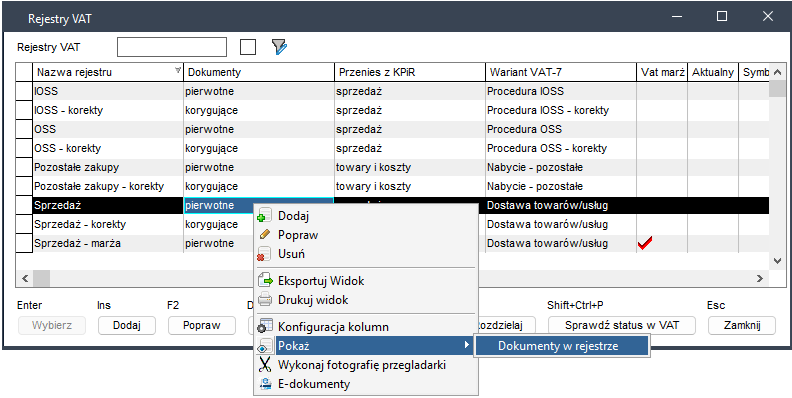Screen dimensions: 792x398
Task: Expand the Pokaż submenu arrow
Action: tap(466, 345)
